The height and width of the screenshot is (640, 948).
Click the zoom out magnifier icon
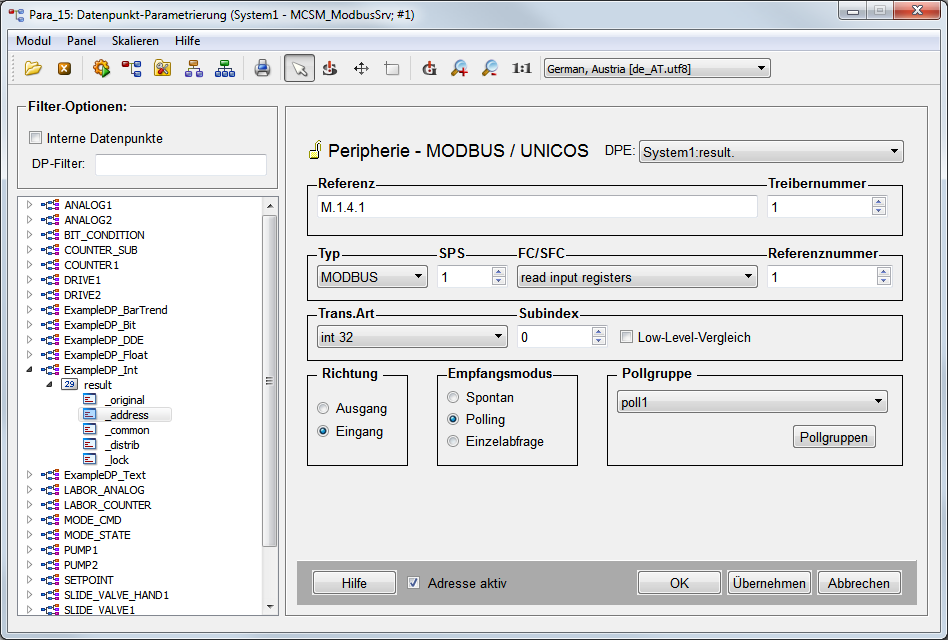point(490,68)
